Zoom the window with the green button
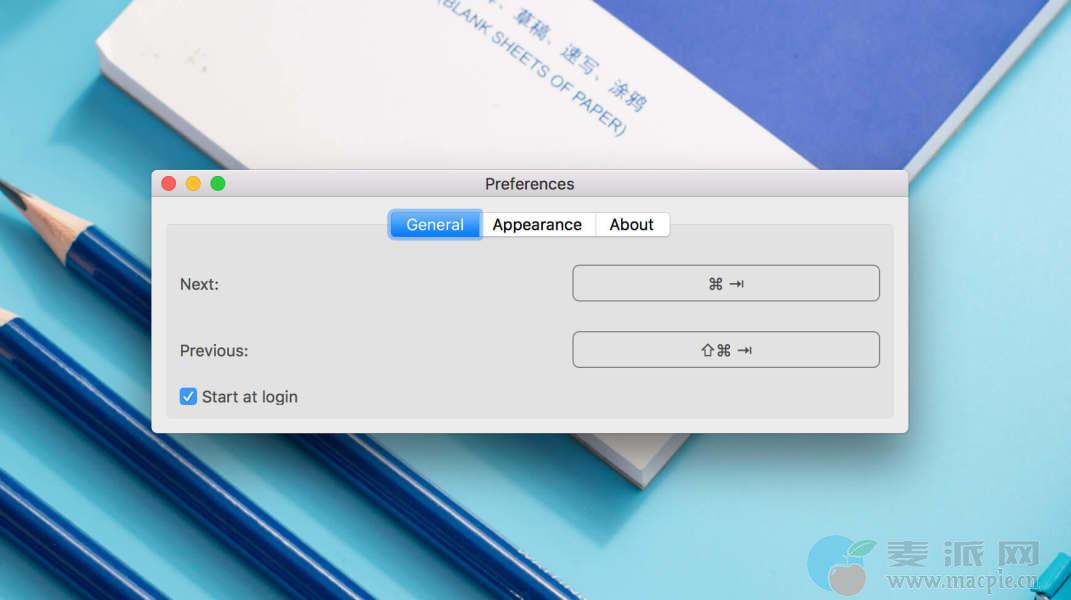Image resolution: width=1071 pixels, height=600 pixels. coord(217,184)
